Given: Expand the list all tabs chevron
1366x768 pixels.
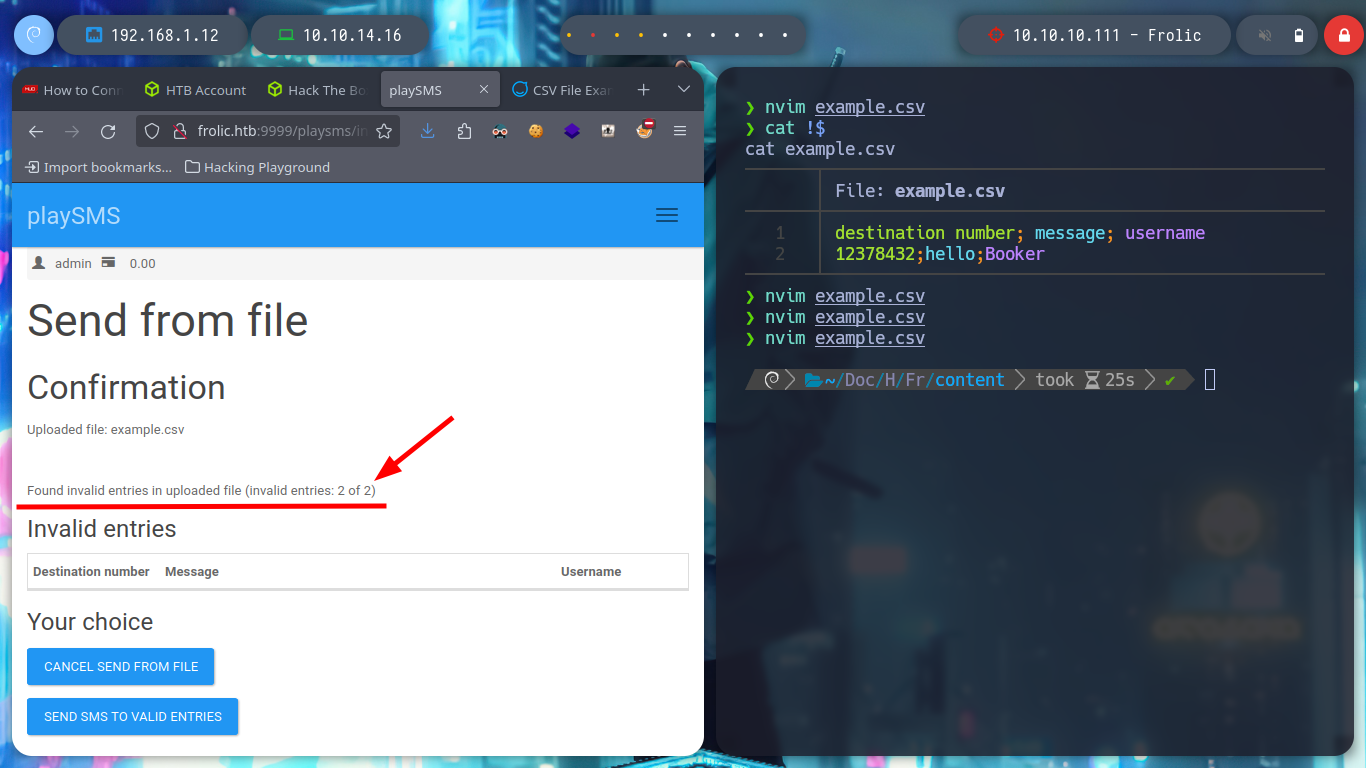Looking at the screenshot, I should pyautogui.click(x=684, y=89).
